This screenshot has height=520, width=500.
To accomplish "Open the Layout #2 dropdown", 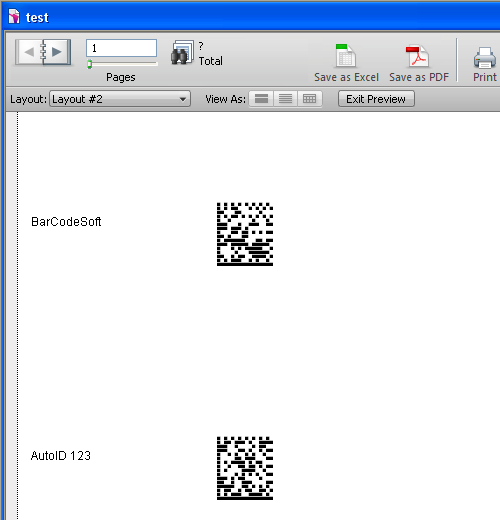I will click(x=120, y=99).
